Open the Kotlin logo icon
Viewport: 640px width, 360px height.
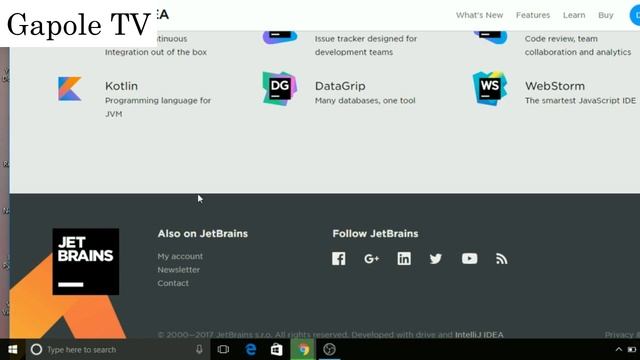point(70,89)
